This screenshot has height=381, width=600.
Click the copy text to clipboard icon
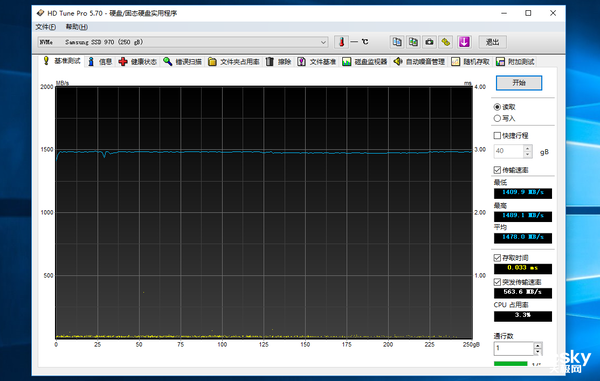(x=397, y=42)
